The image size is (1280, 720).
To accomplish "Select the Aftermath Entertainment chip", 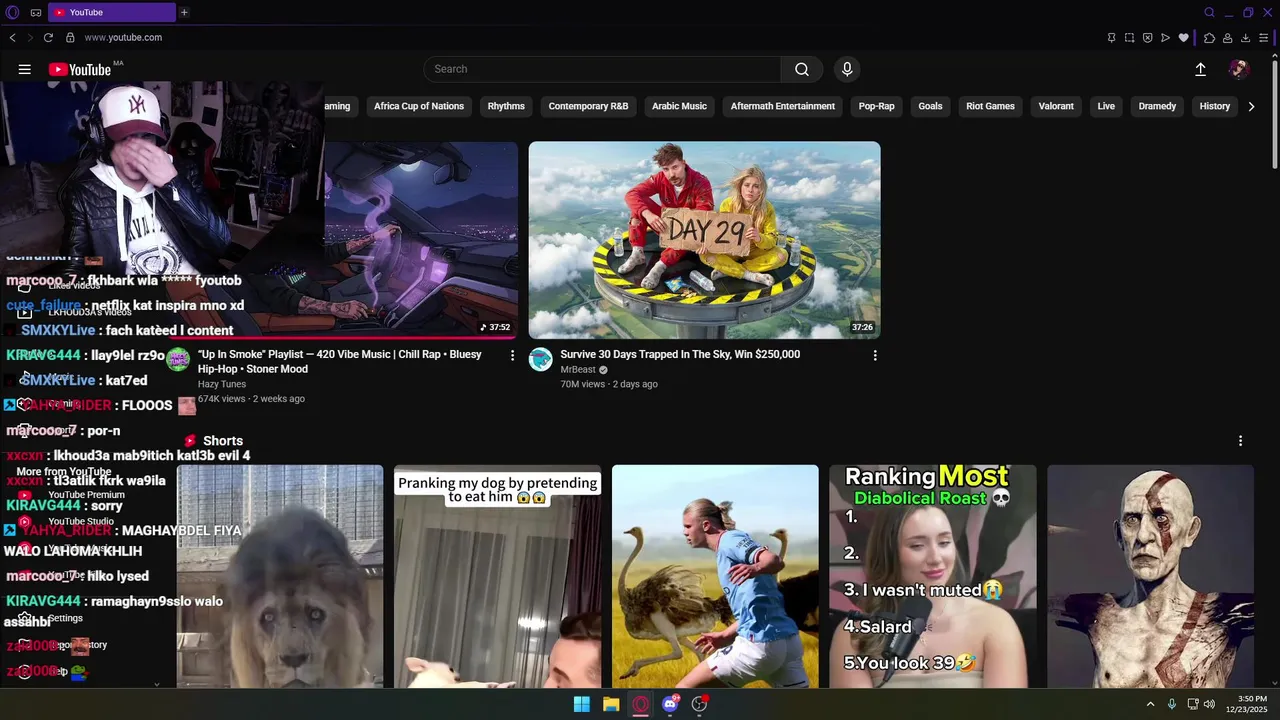I will pyautogui.click(x=782, y=106).
